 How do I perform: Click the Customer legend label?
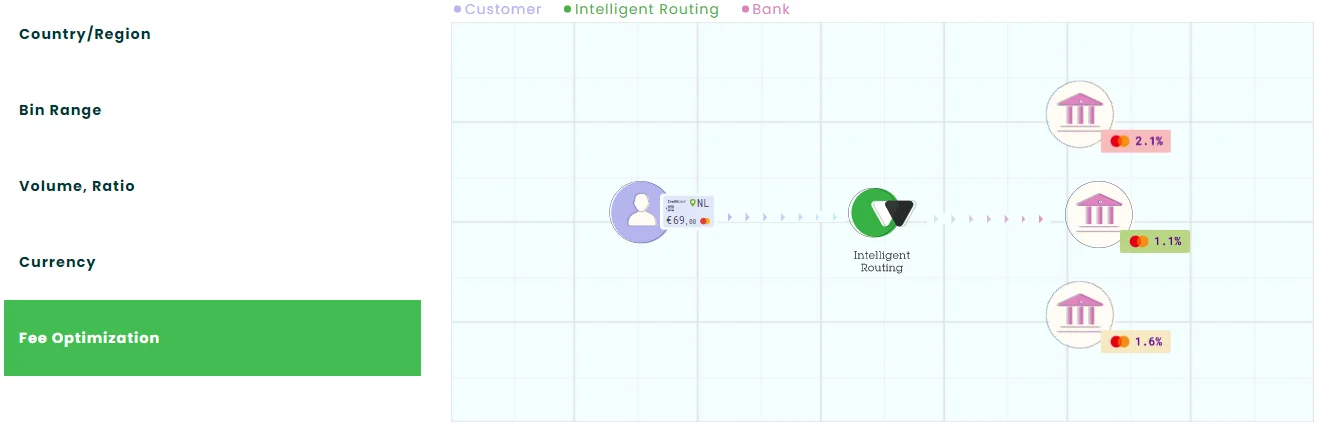point(503,9)
